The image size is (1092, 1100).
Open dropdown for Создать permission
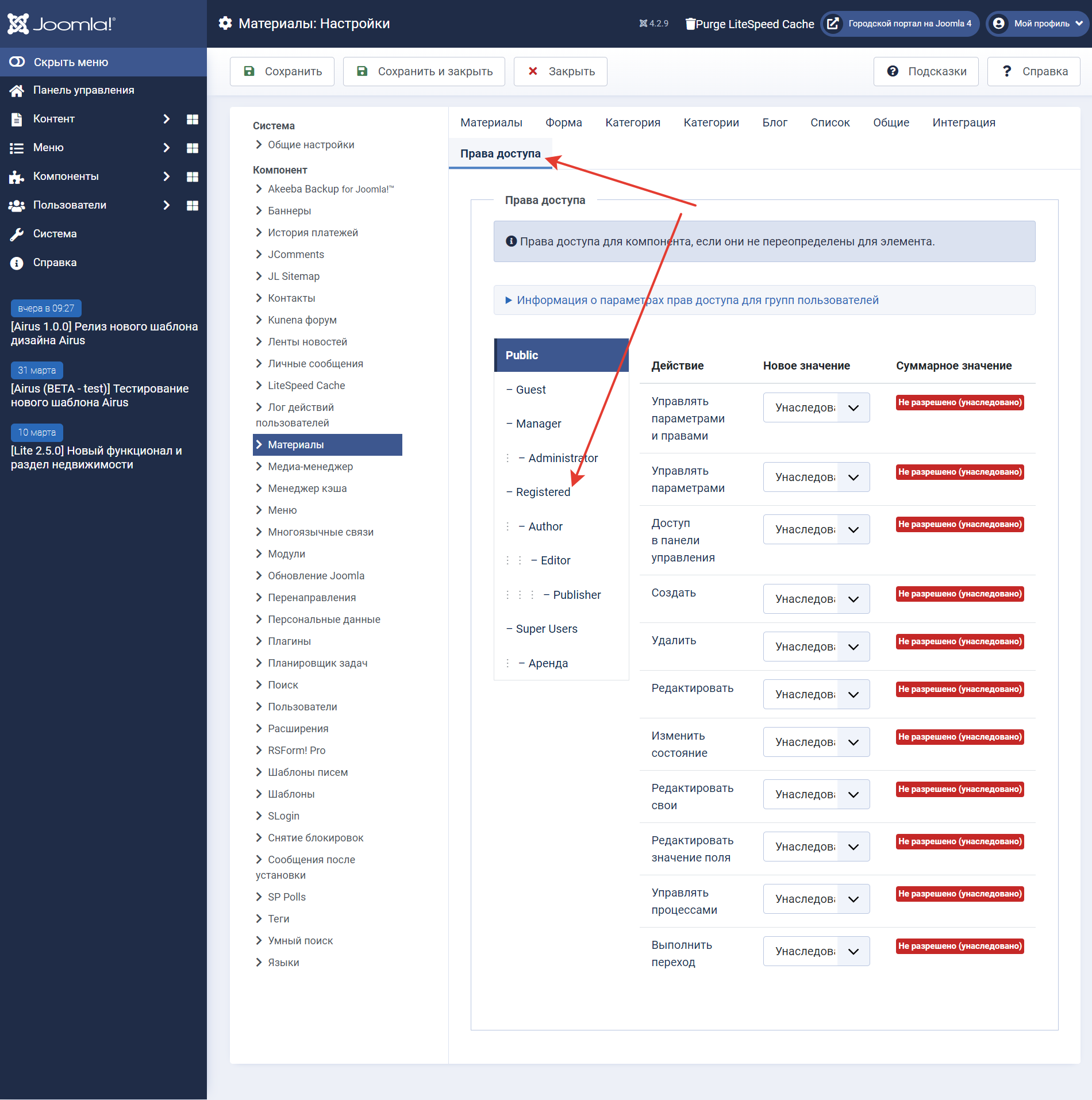pyautogui.click(x=816, y=599)
